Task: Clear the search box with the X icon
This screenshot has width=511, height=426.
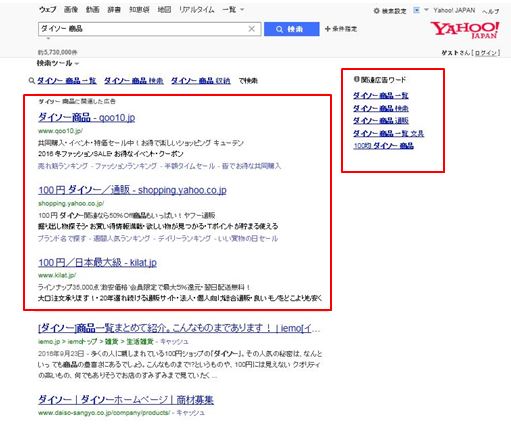Action: [252, 29]
